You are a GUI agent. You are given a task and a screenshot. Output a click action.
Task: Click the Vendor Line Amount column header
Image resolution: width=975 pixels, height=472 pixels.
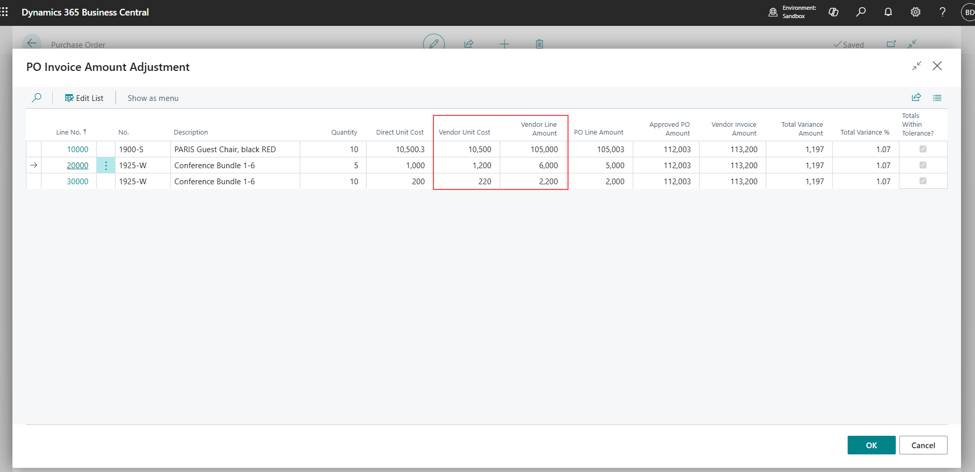point(538,129)
